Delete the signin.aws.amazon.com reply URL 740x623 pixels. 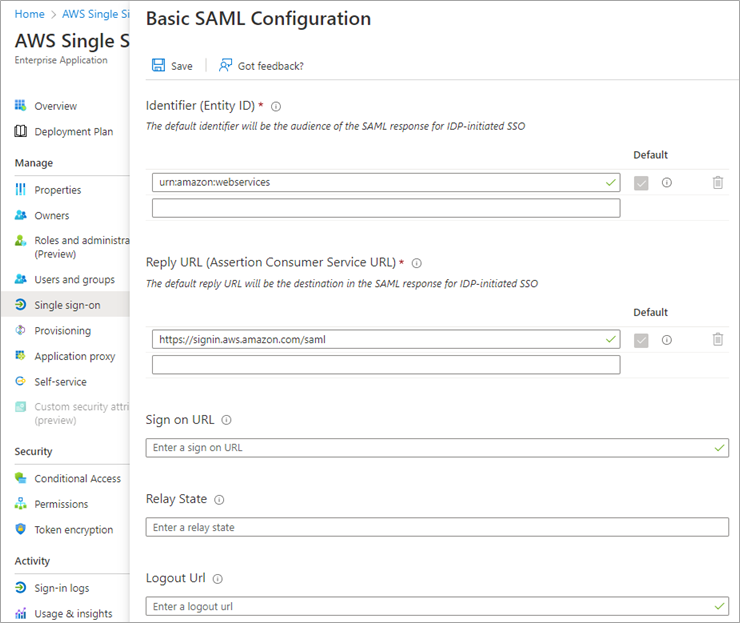point(717,340)
